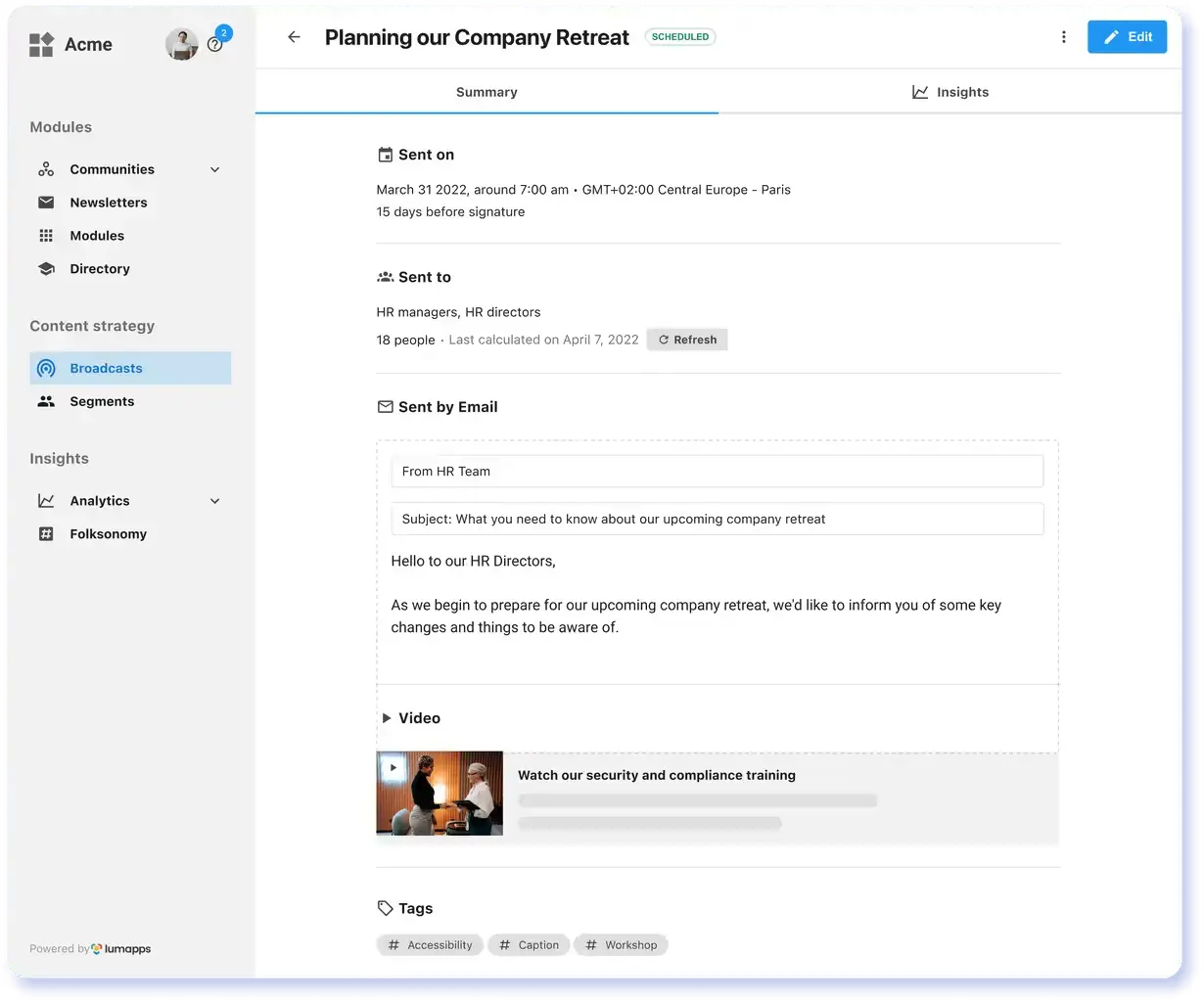The width and height of the screenshot is (1204, 1002).
Task: Click 'Watch our security and compliance training' title
Action: [657, 775]
